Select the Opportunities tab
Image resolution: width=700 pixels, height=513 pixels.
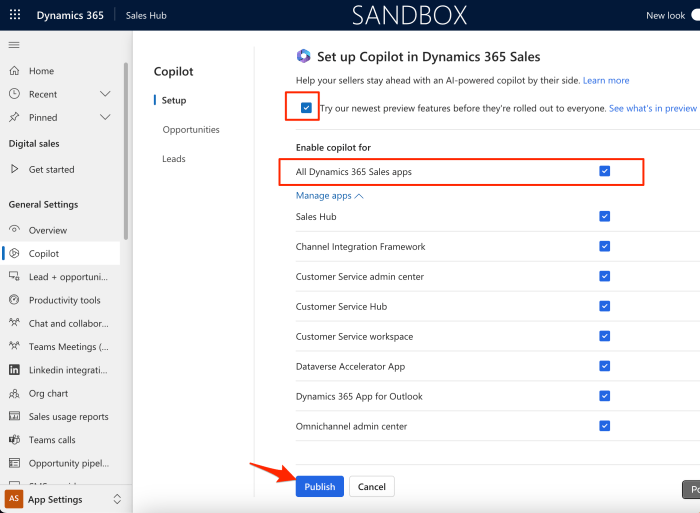coord(191,129)
